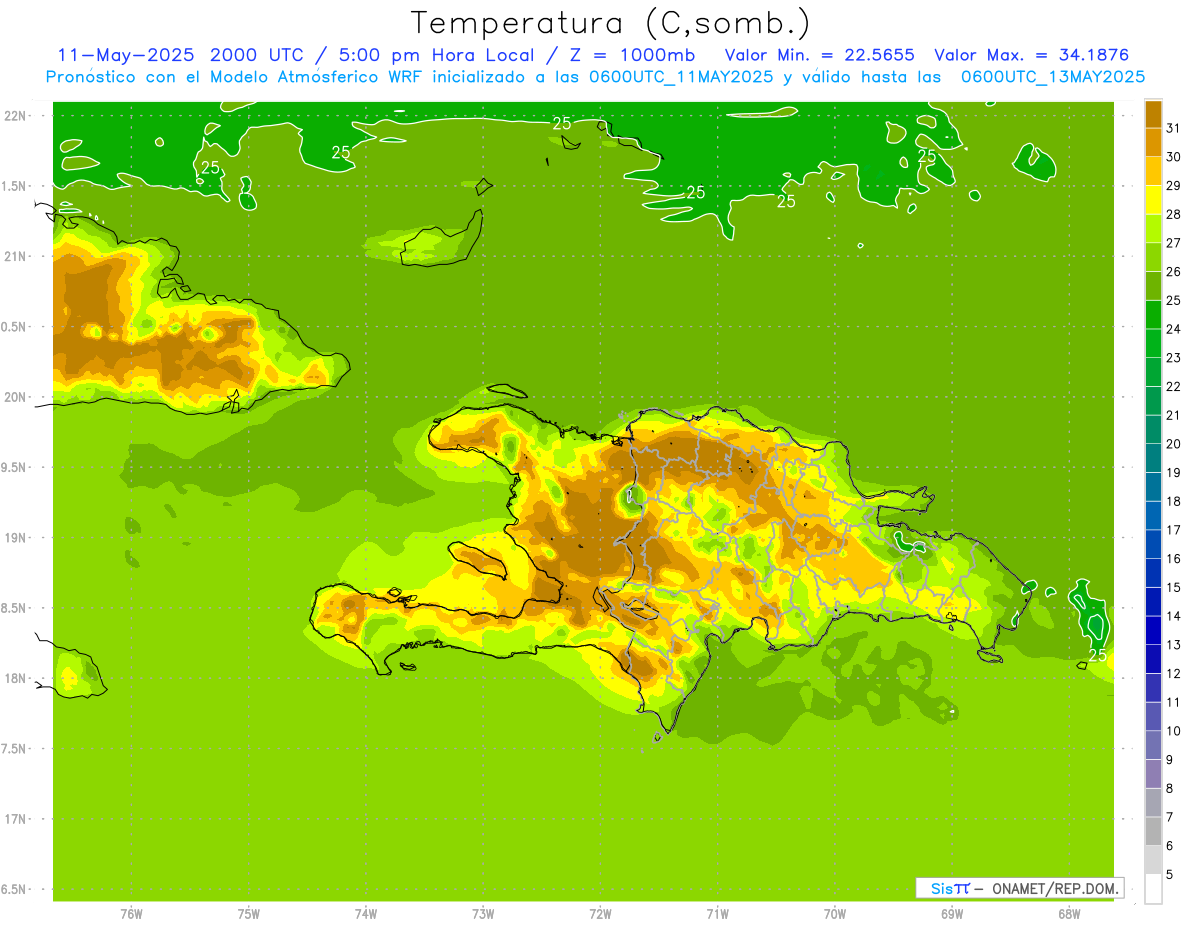Click the brown color bar segment above 31

point(1153,114)
